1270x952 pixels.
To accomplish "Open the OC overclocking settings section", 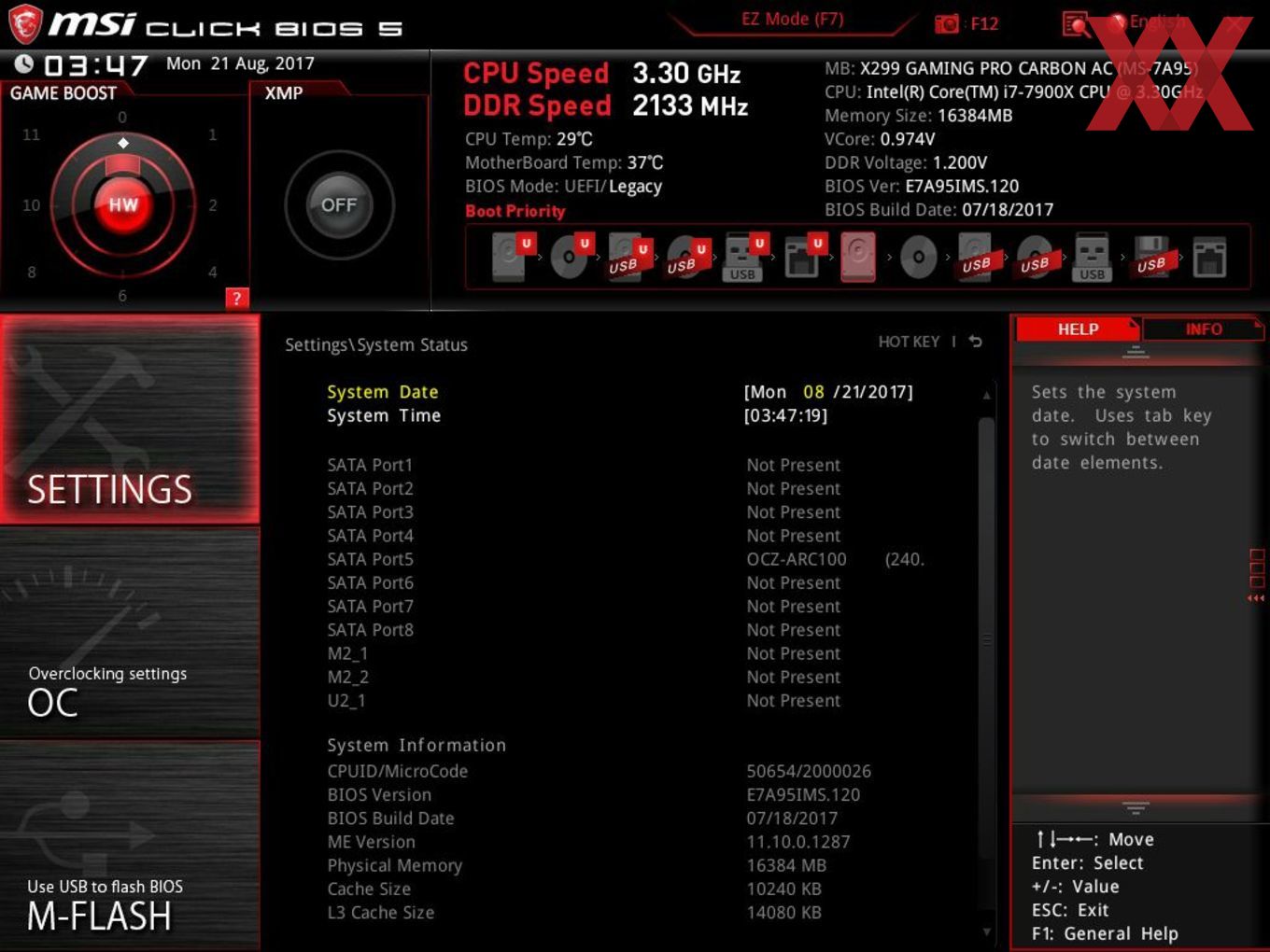I will pos(130,633).
